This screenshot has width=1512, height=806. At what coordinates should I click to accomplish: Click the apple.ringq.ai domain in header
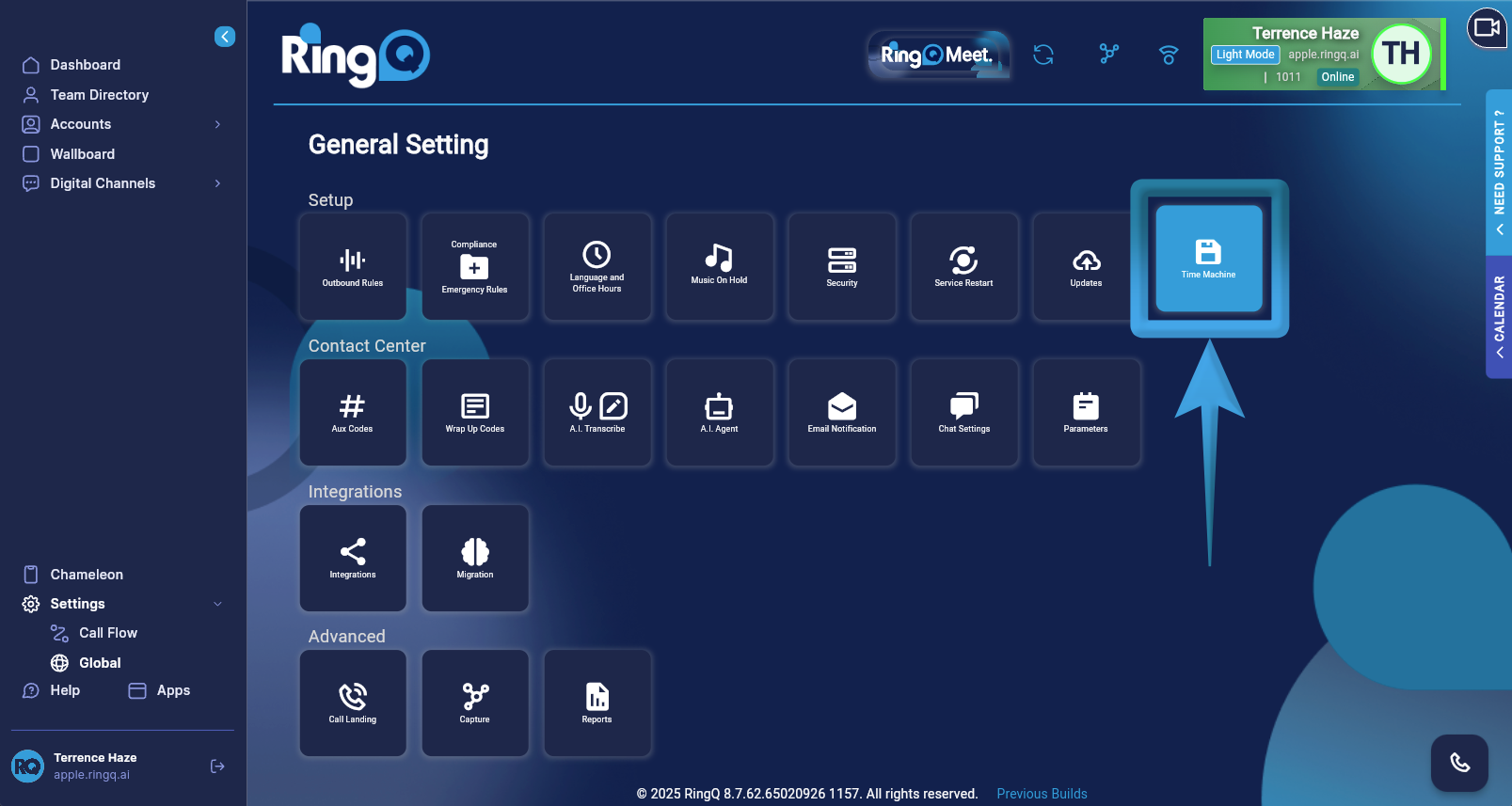pyautogui.click(x=1324, y=55)
